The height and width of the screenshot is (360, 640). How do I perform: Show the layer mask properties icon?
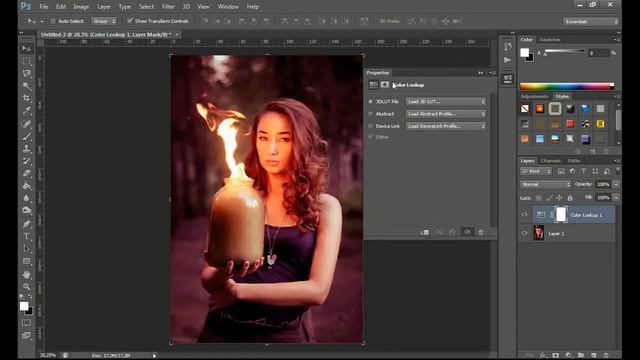click(x=384, y=84)
